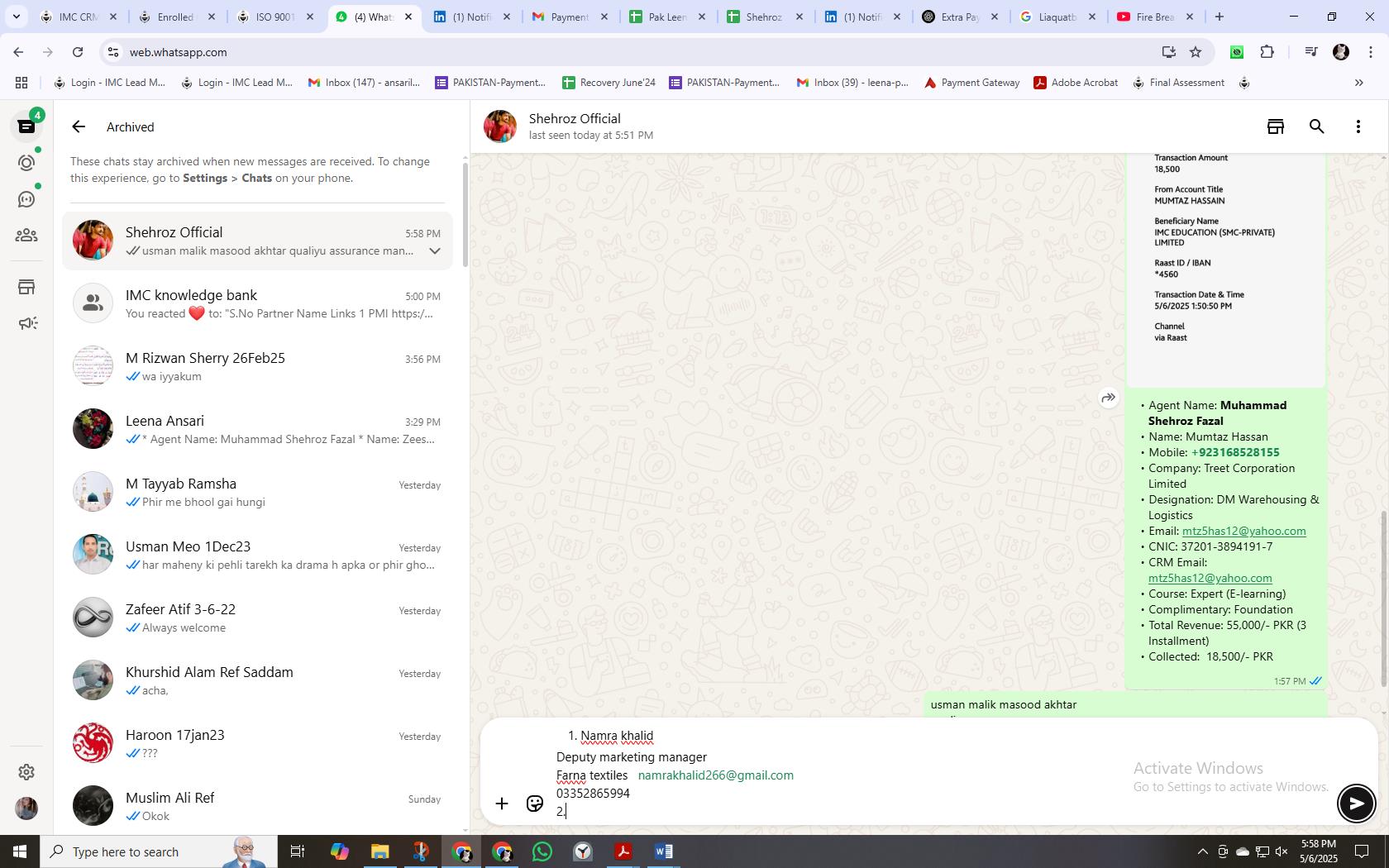Click mtz5has12@yahoo.com Email link
Screen dimensions: 1389x868
coord(1243,531)
